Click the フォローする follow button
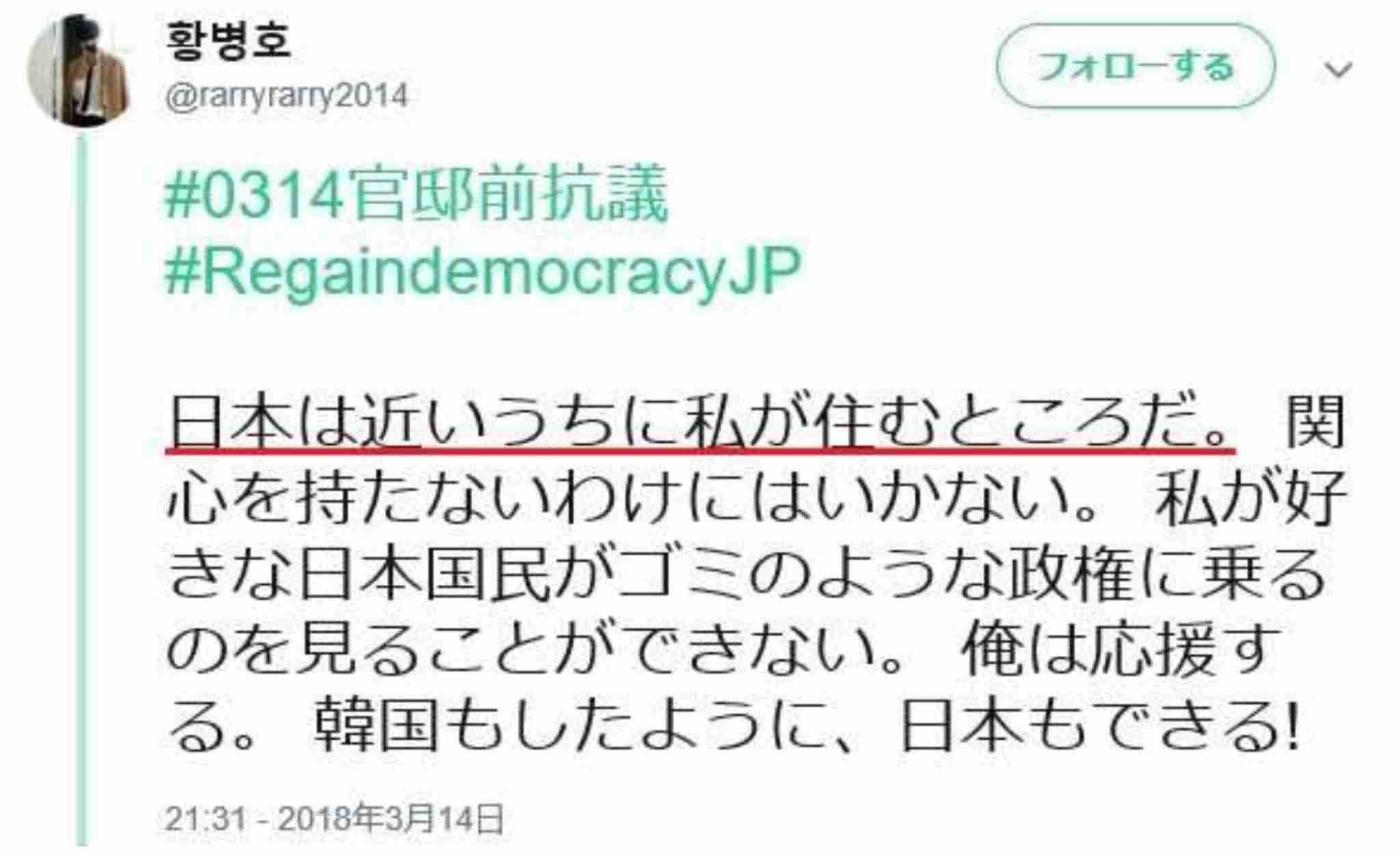 1135,66
